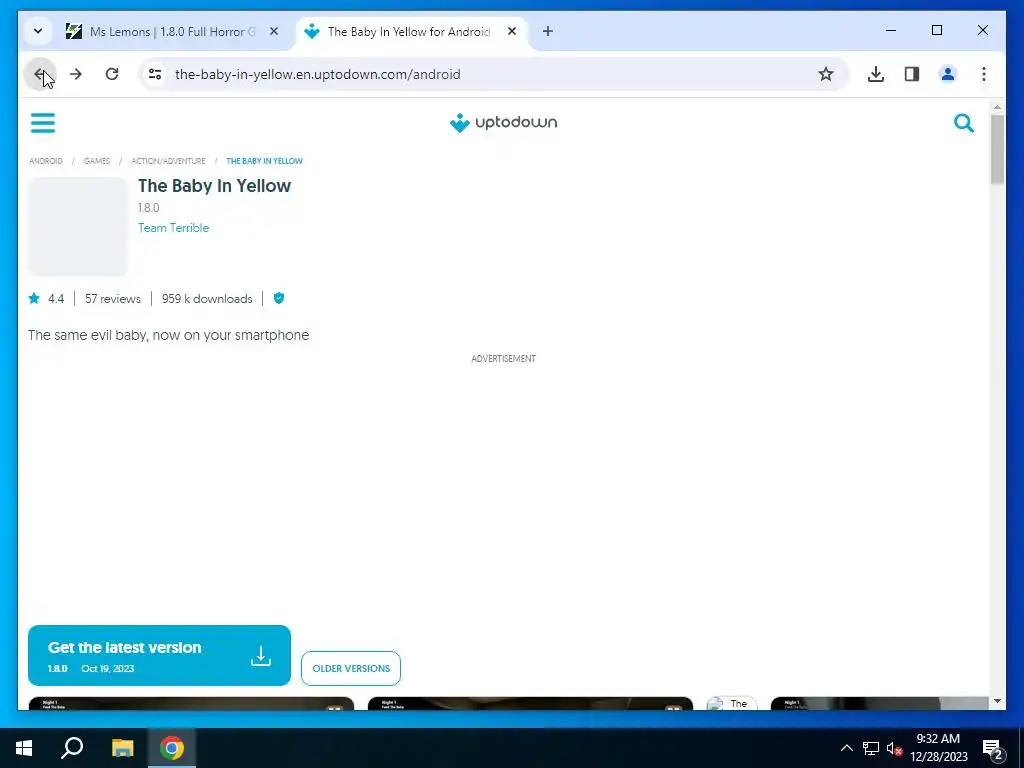Open notification center icon

pos(992,749)
